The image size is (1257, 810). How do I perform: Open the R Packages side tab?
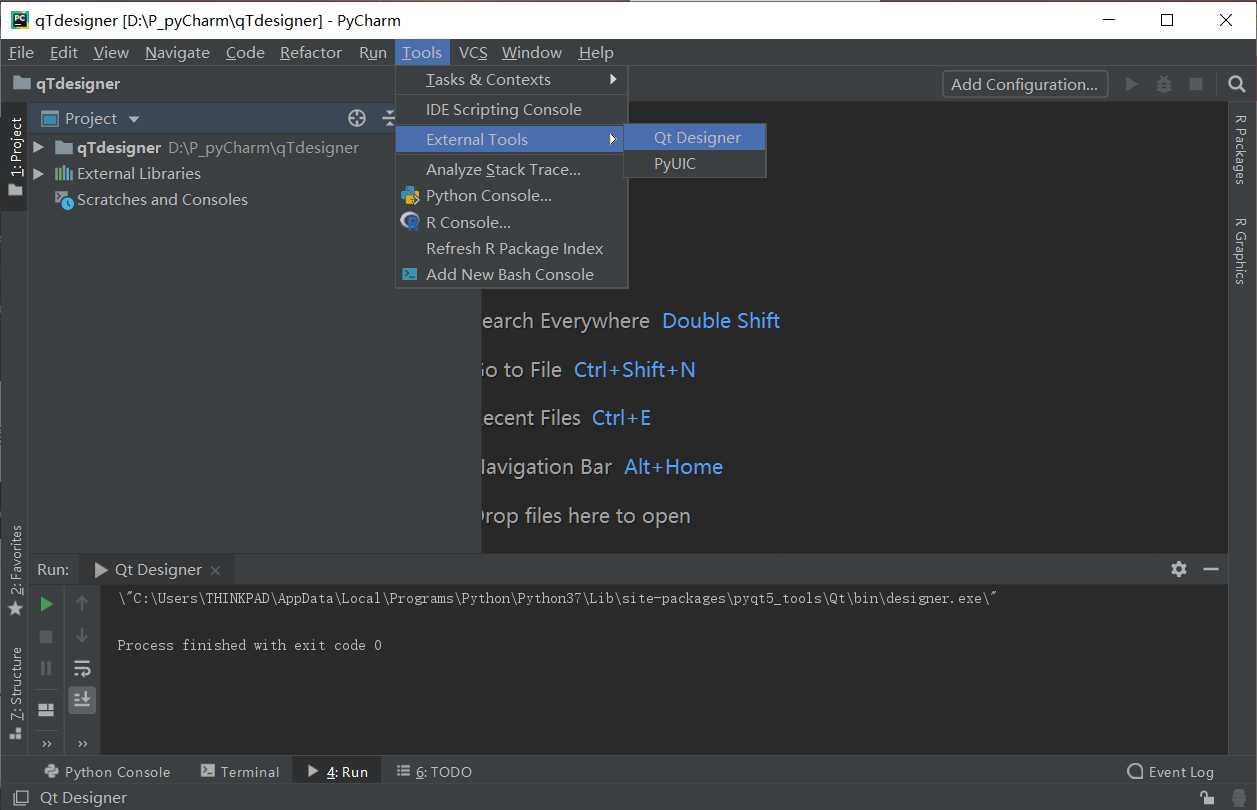(x=1241, y=149)
